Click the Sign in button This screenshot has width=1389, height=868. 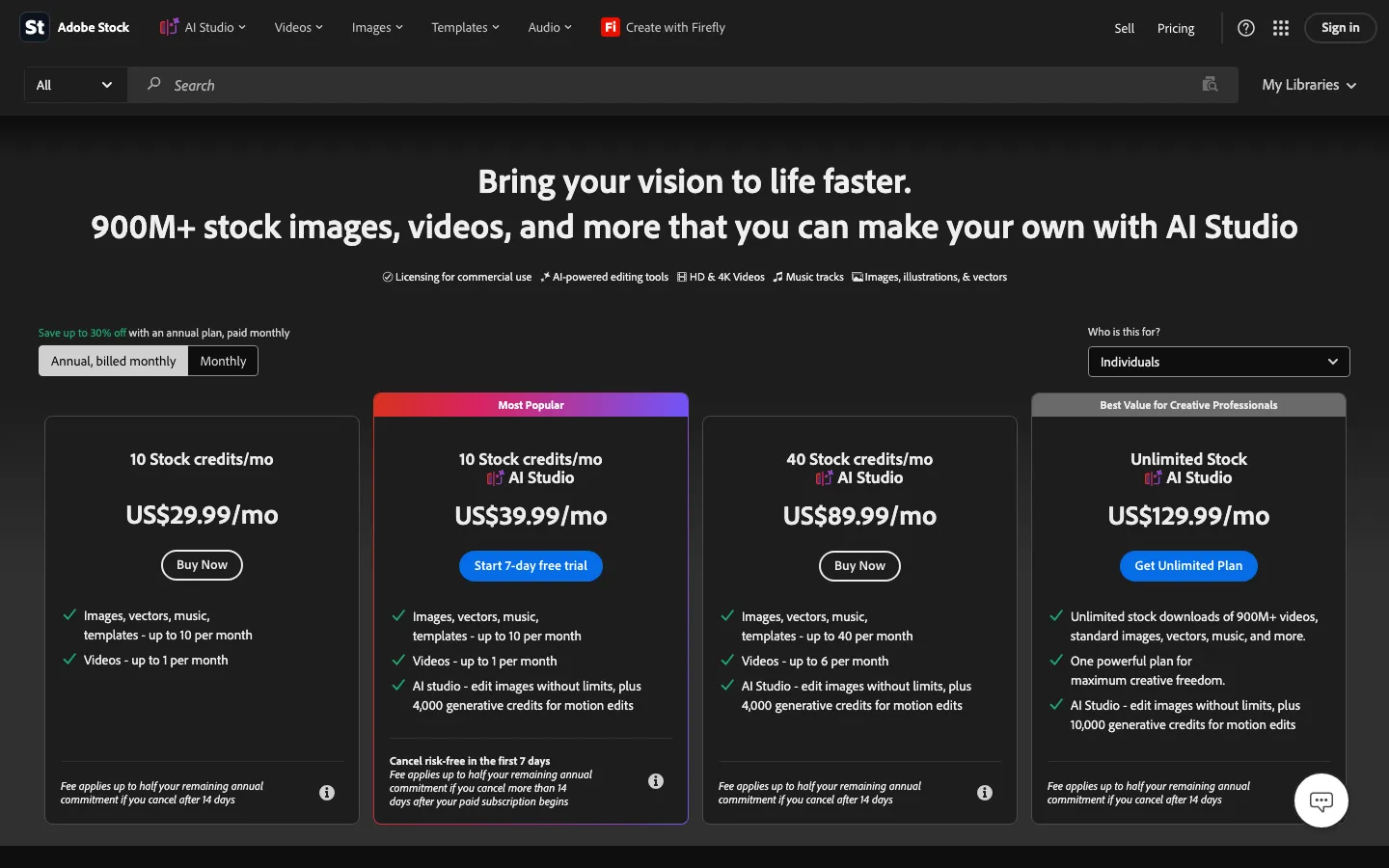[x=1341, y=28]
